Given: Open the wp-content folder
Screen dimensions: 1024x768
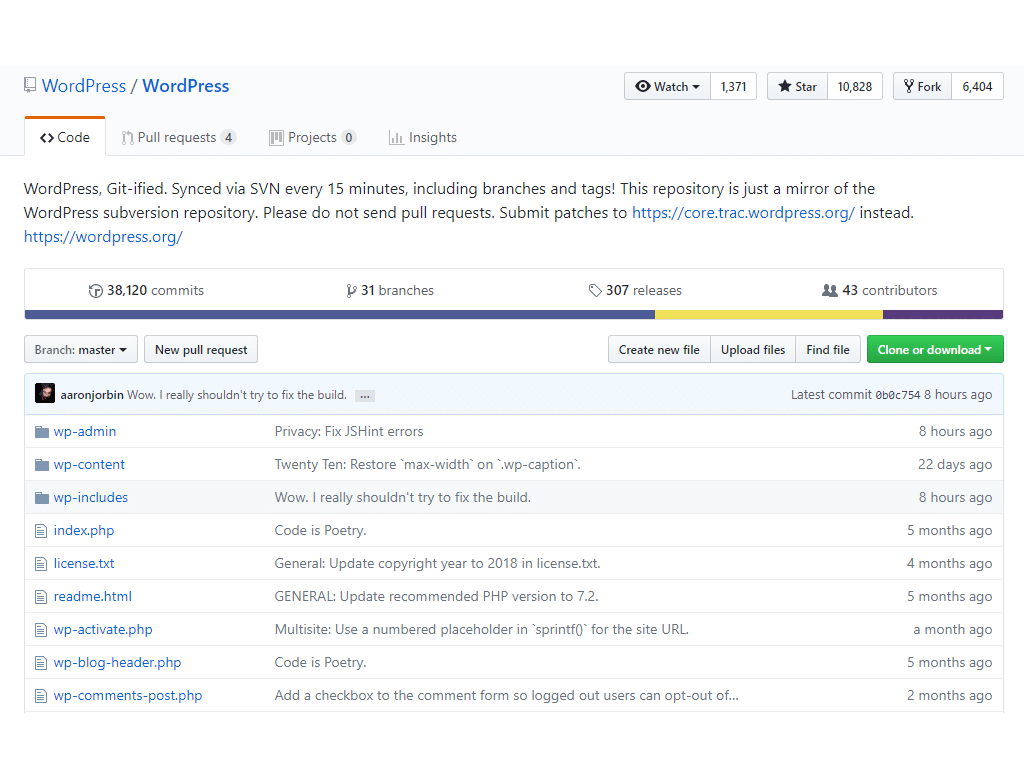Looking at the screenshot, I should tap(89, 465).
